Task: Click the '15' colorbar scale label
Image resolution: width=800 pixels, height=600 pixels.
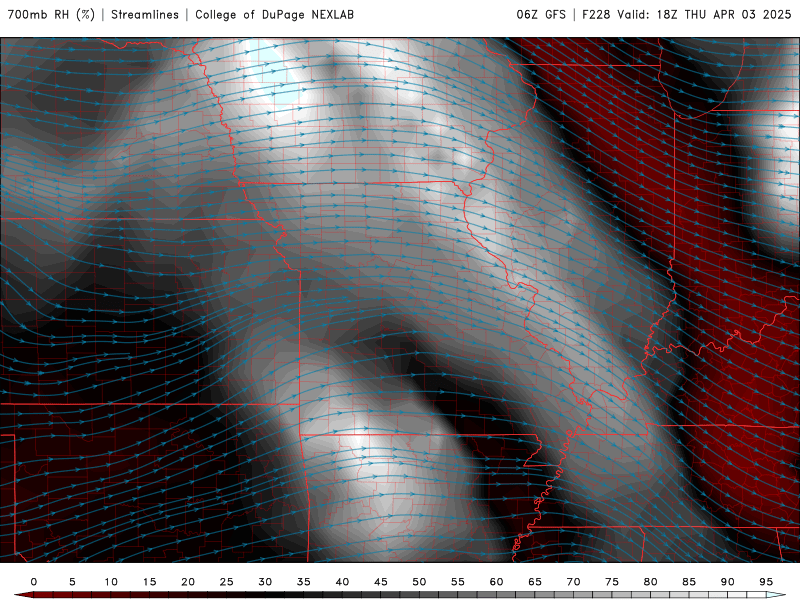Action: click(x=149, y=582)
